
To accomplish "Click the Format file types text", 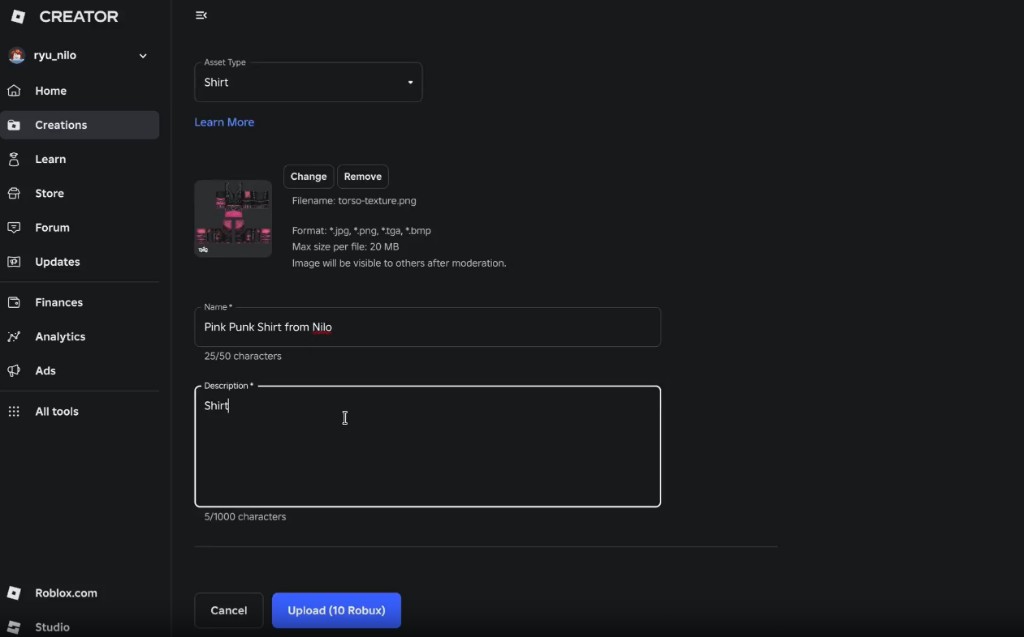I will click(x=361, y=231).
